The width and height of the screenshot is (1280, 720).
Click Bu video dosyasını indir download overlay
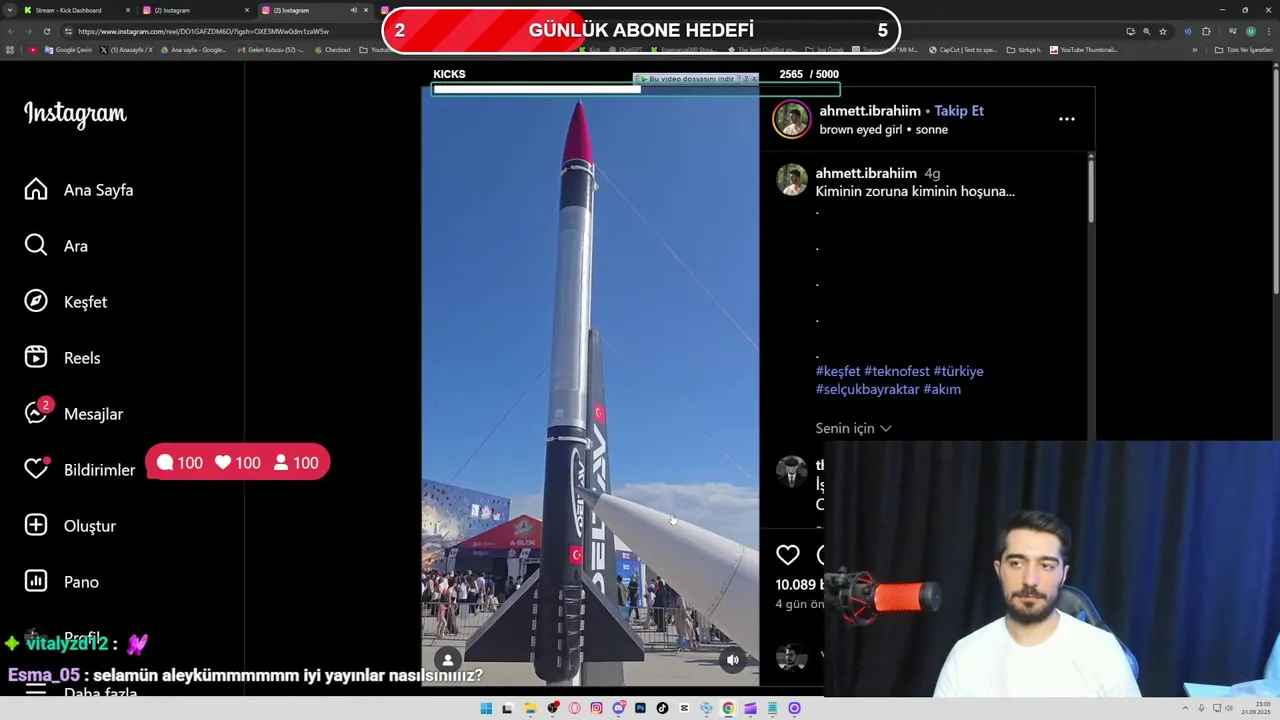coord(691,78)
